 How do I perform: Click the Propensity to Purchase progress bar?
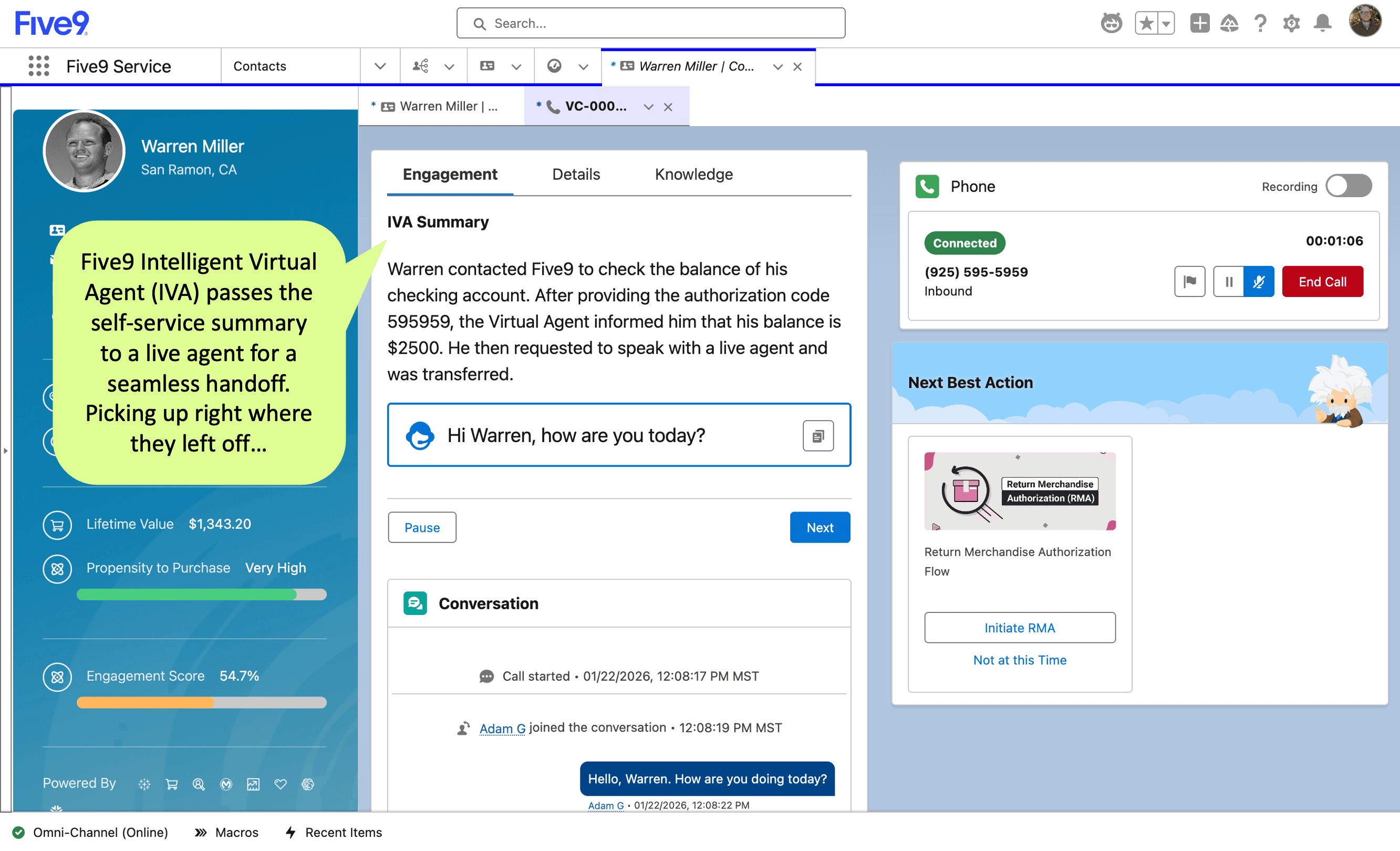(x=201, y=594)
